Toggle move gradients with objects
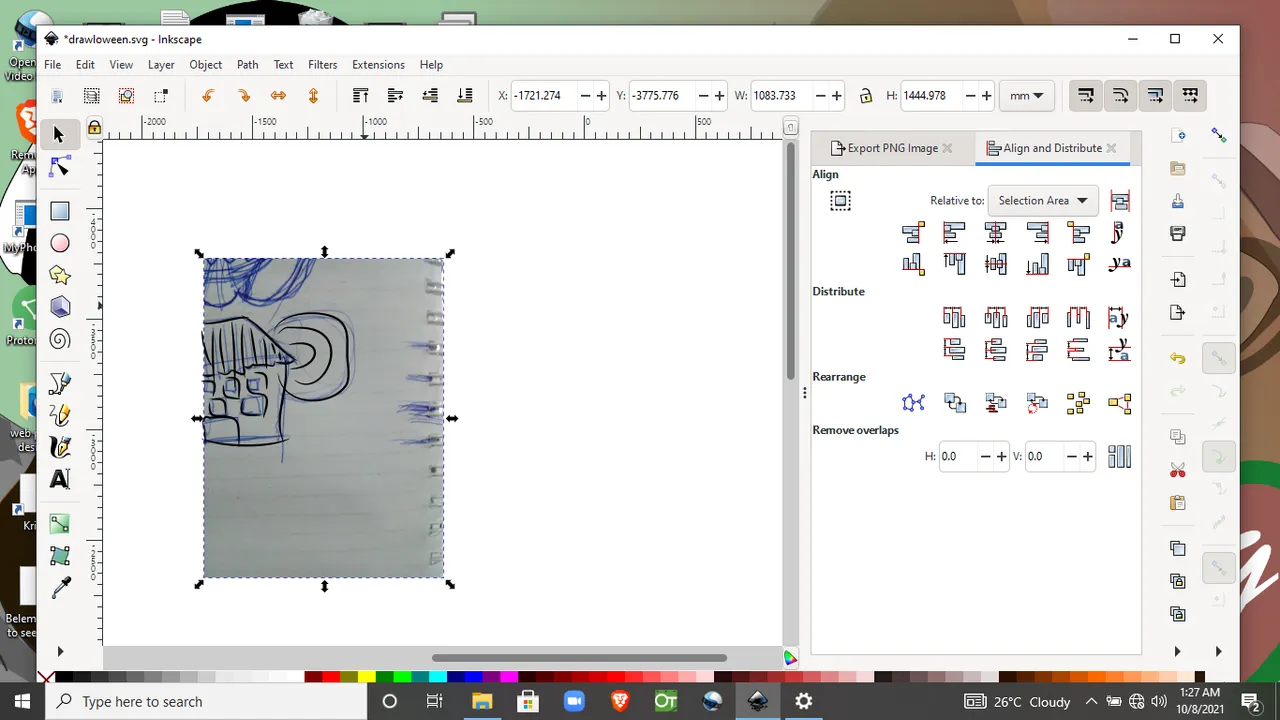Image resolution: width=1280 pixels, height=720 pixels. point(1155,96)
